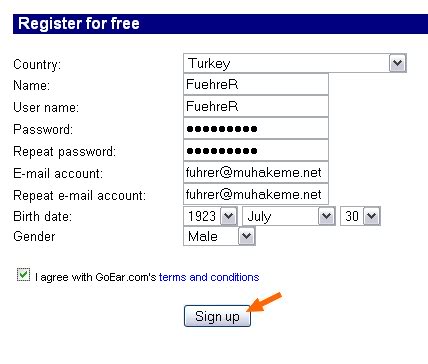Uncheck the agree with GoEar.com terms checkbox
The width and height of the screenshot is (428, 364).
23,275
